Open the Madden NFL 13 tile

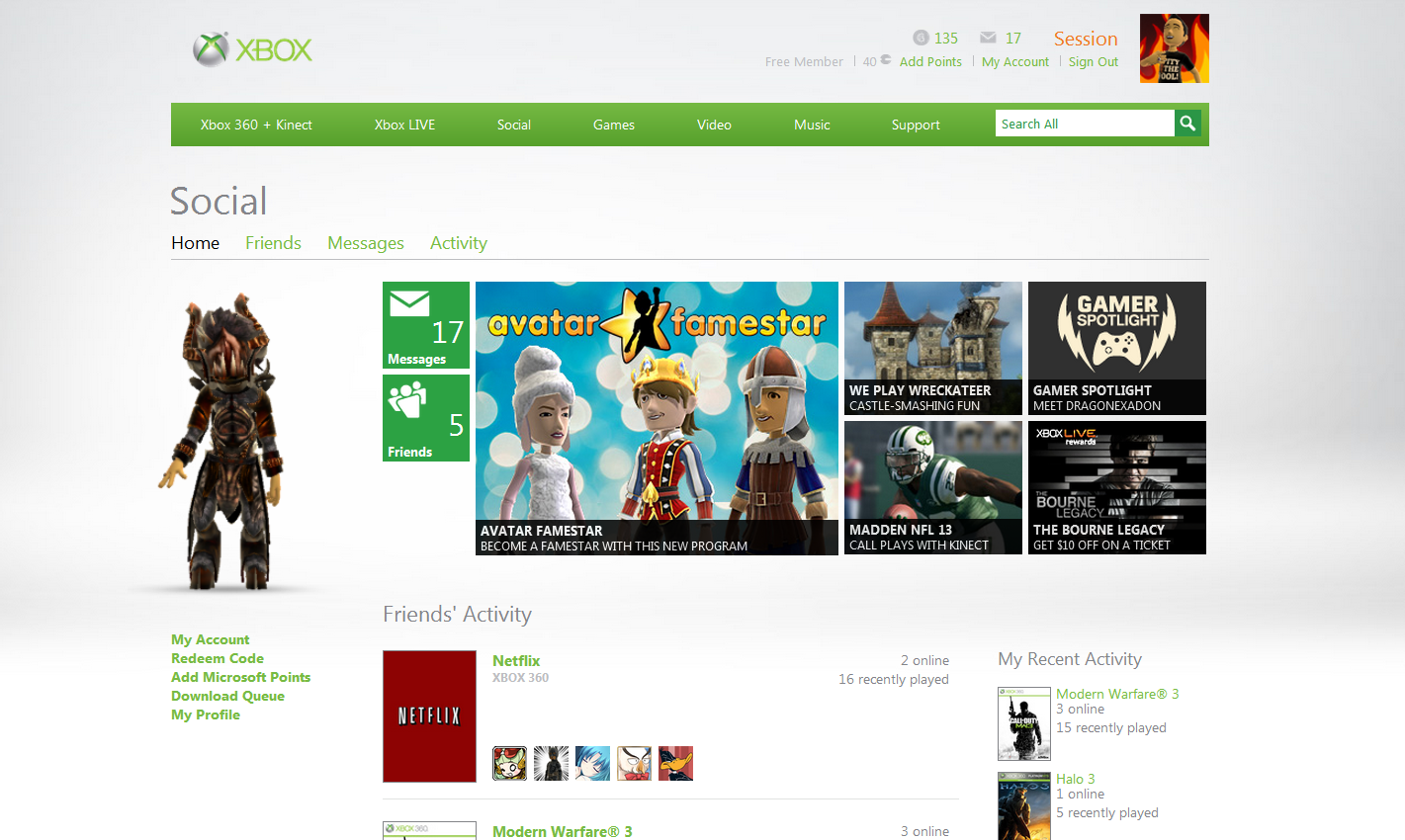933,487
